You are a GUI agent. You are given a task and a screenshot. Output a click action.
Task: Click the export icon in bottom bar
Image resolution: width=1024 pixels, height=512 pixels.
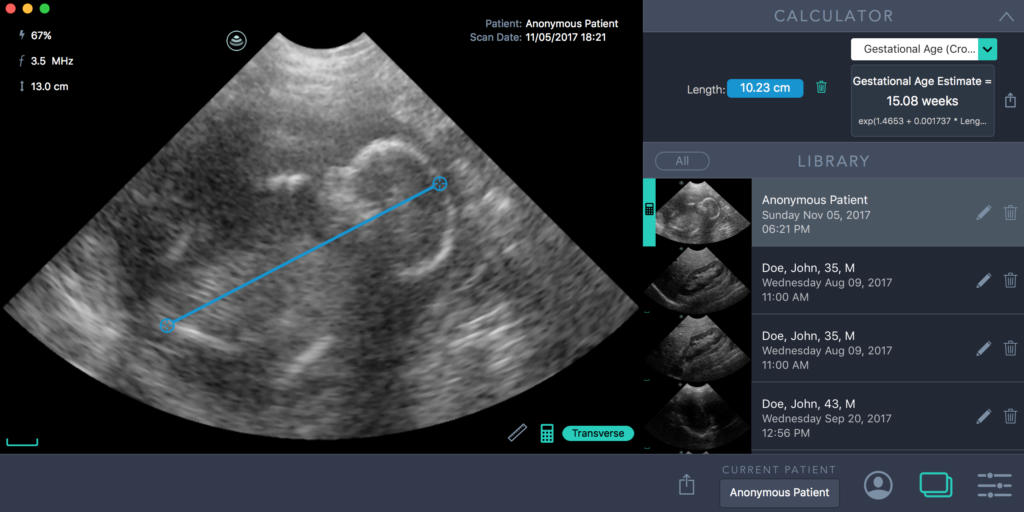tap(686, 485)
